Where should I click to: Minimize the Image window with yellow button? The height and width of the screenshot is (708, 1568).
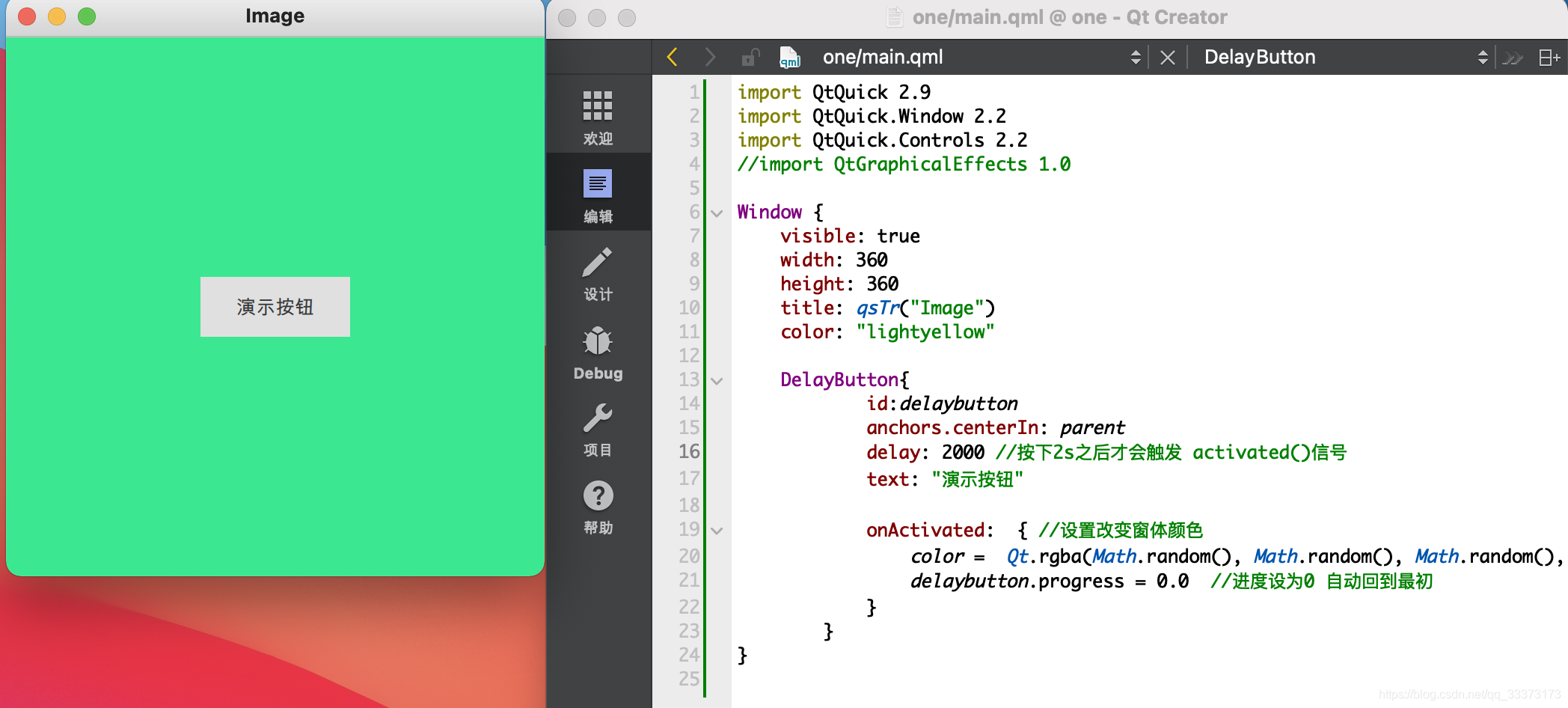(x=57, y=16)
